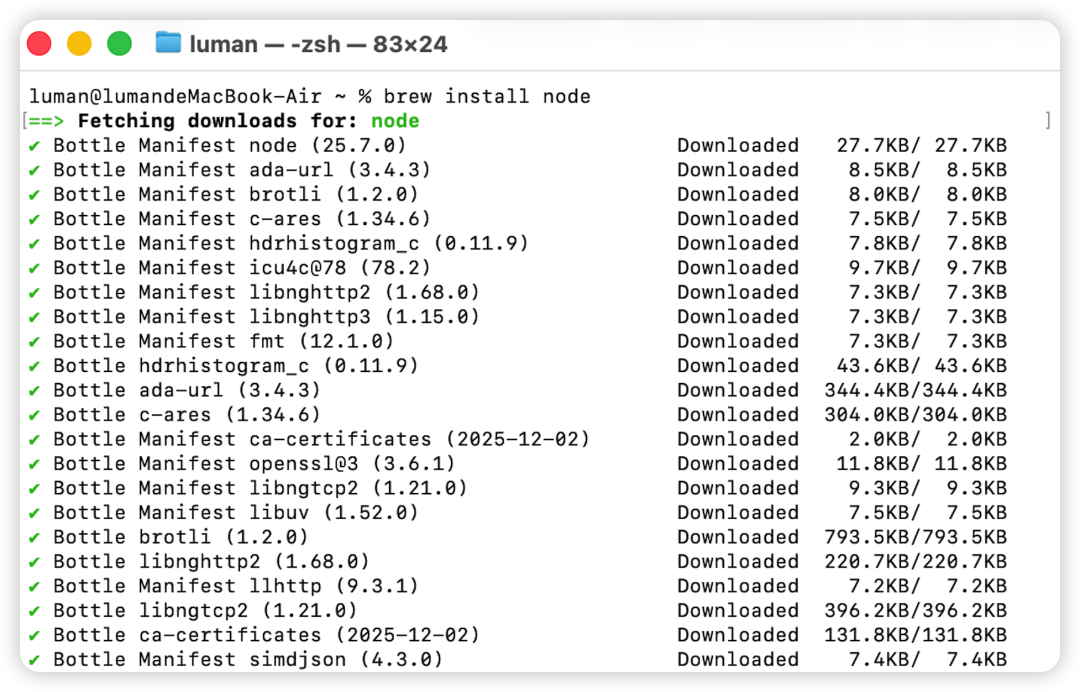
Task: Select the line "Bottle ada-url (3.4.3)"
Action: (187, 390)
